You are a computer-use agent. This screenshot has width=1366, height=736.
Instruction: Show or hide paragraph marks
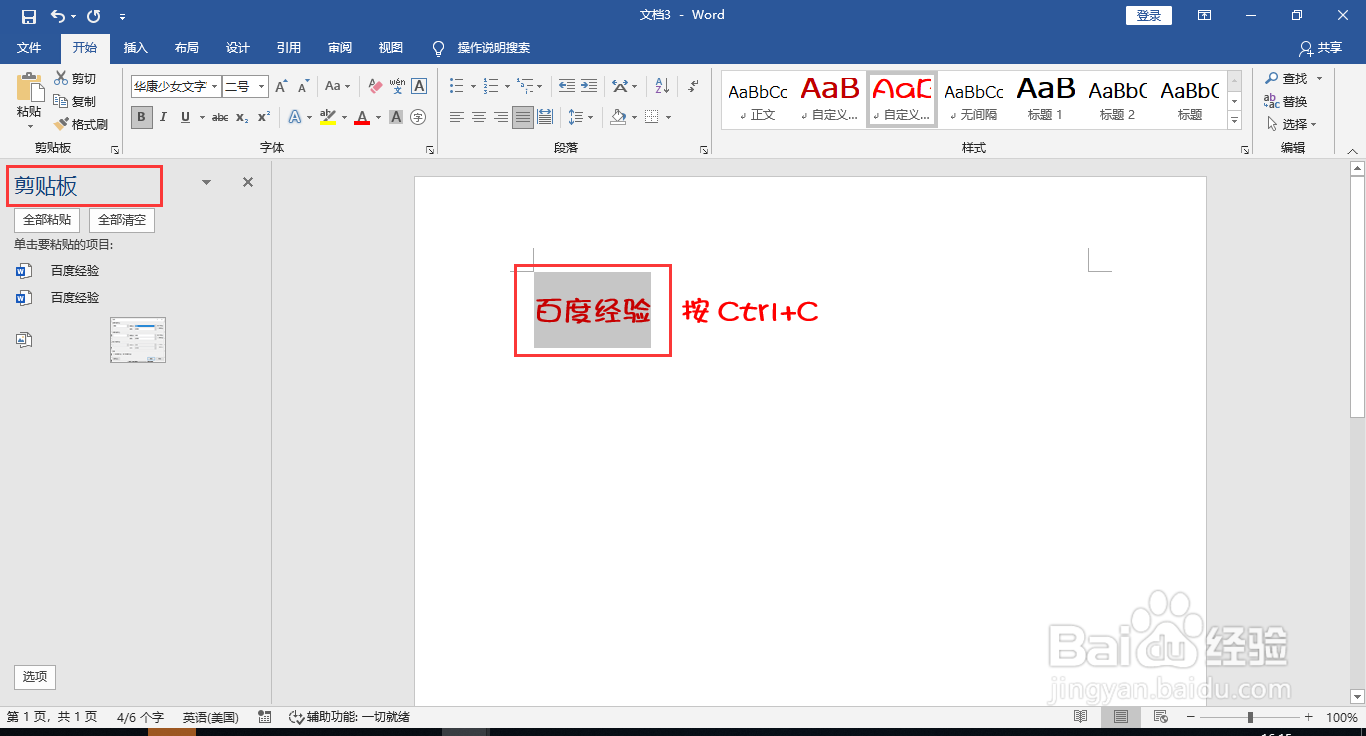click(693, 86)
